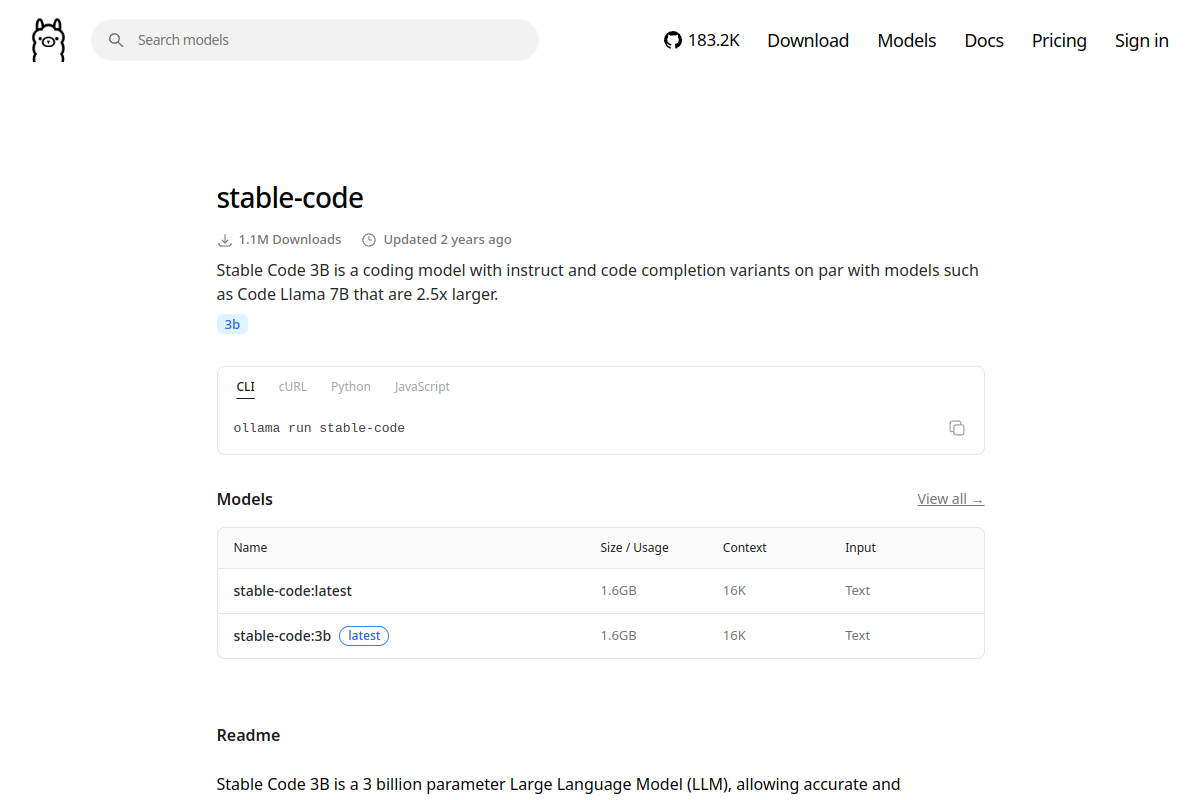This screenshot has height=800, width=1200.
Task: Click 1.6GB in stable-code:latest row
Action: pyautogui.click(x=618, y=591)
